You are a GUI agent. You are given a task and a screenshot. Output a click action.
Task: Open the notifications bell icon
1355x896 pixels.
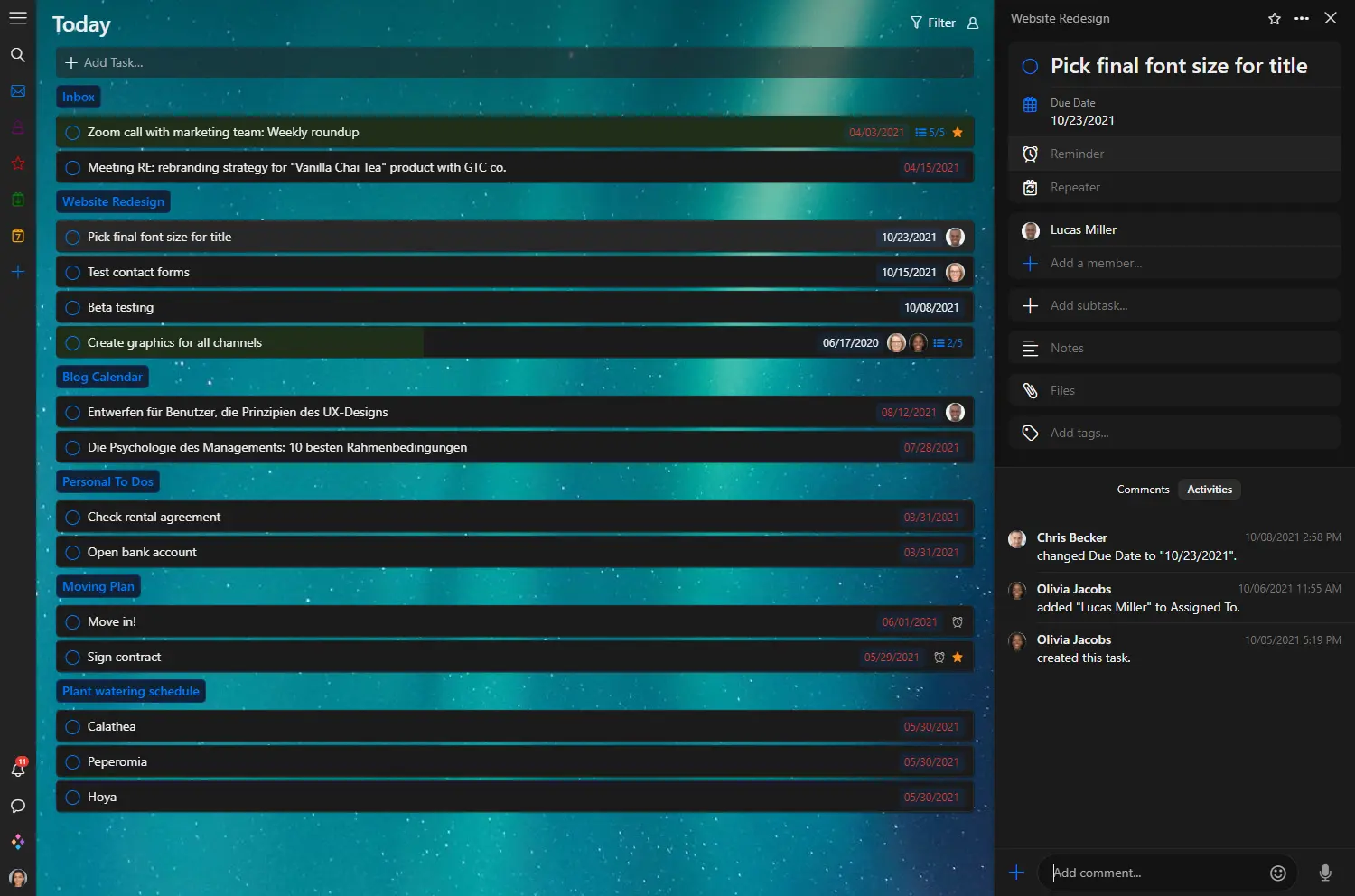click(18, 769)
